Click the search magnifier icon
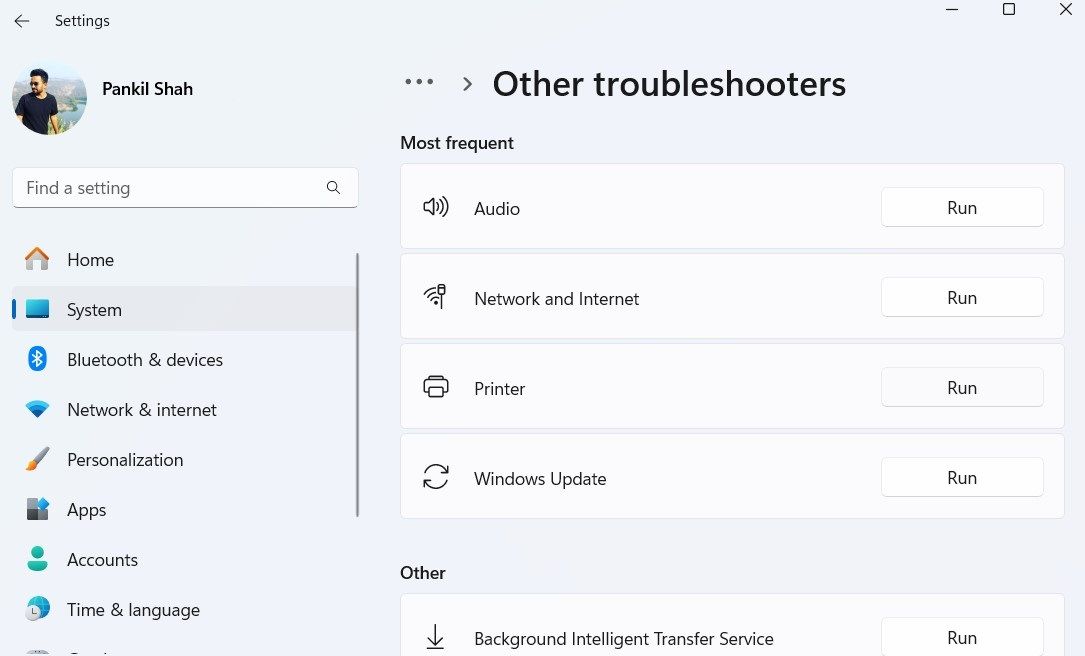 (333, 187)
